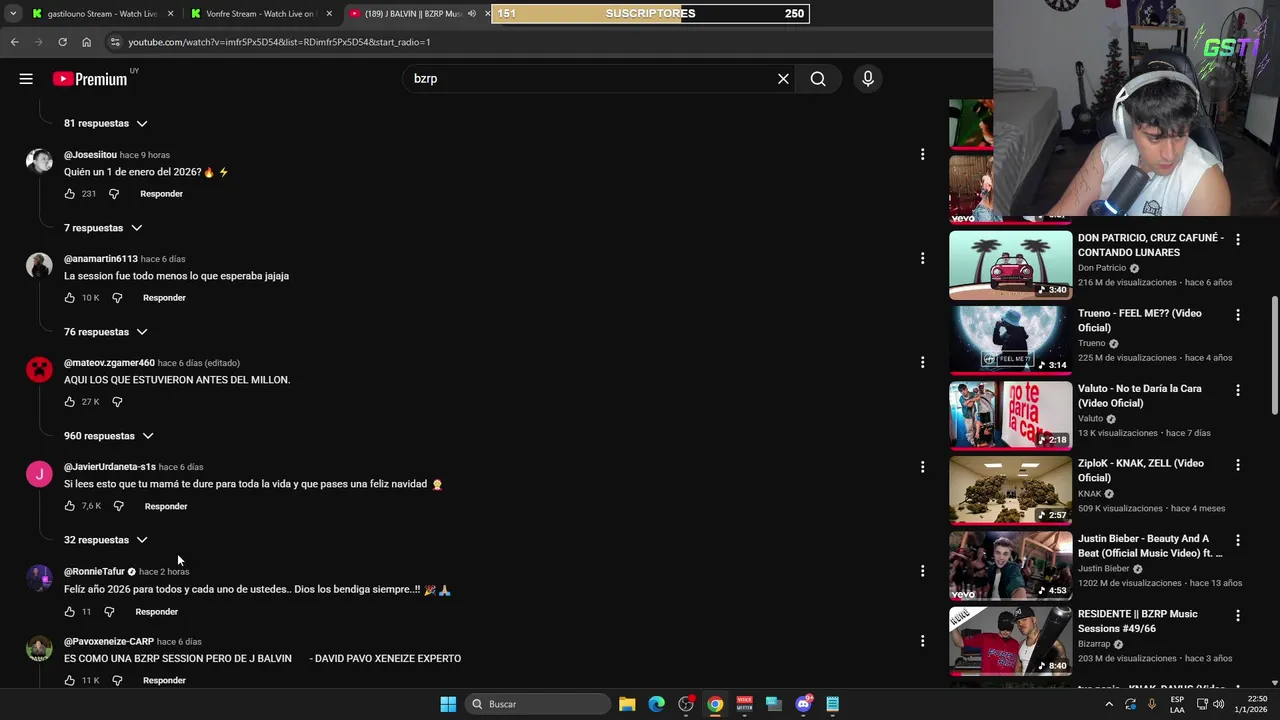
Task: Like the comment by @Josesiitou
Action: [70, 194]
